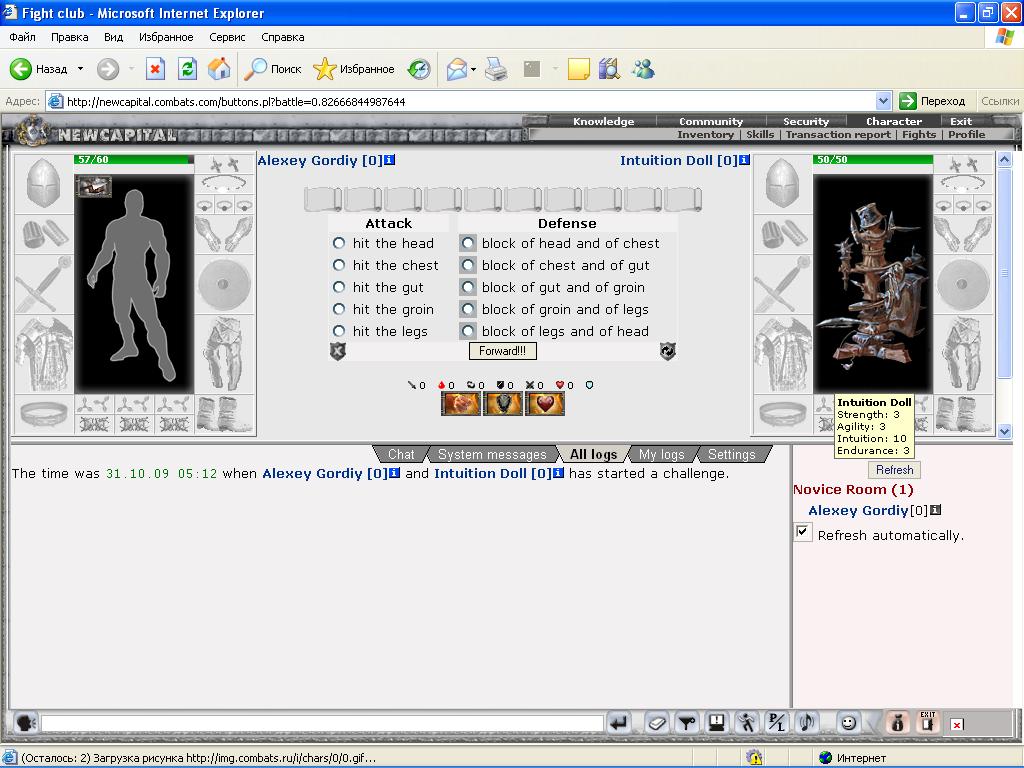Click the computer save icon in chat bar
The width and height of the screenshot is (1024, 768).
[716, 722]
